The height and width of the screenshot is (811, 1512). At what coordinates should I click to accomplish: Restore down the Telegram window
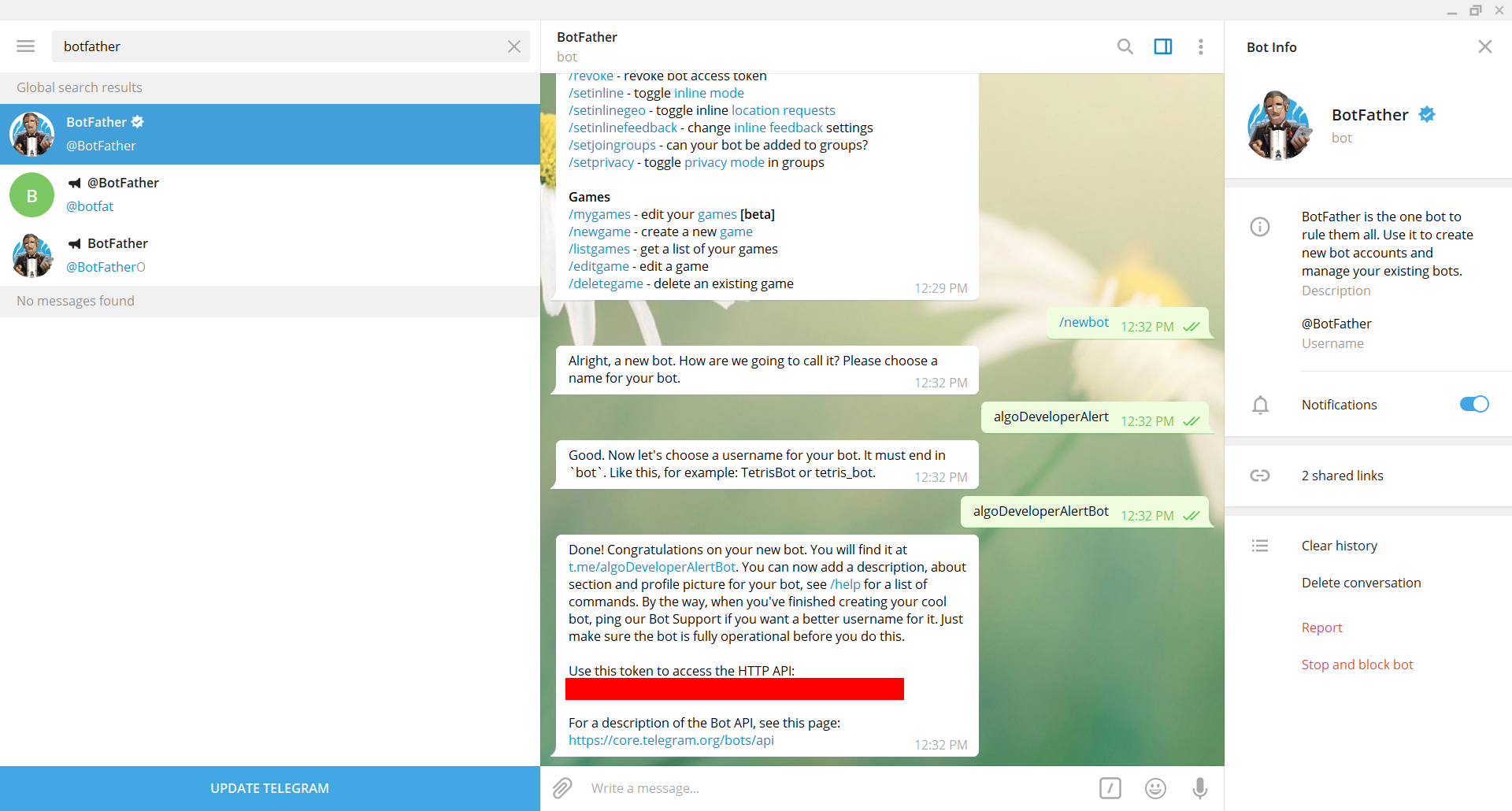(1476, 10)
